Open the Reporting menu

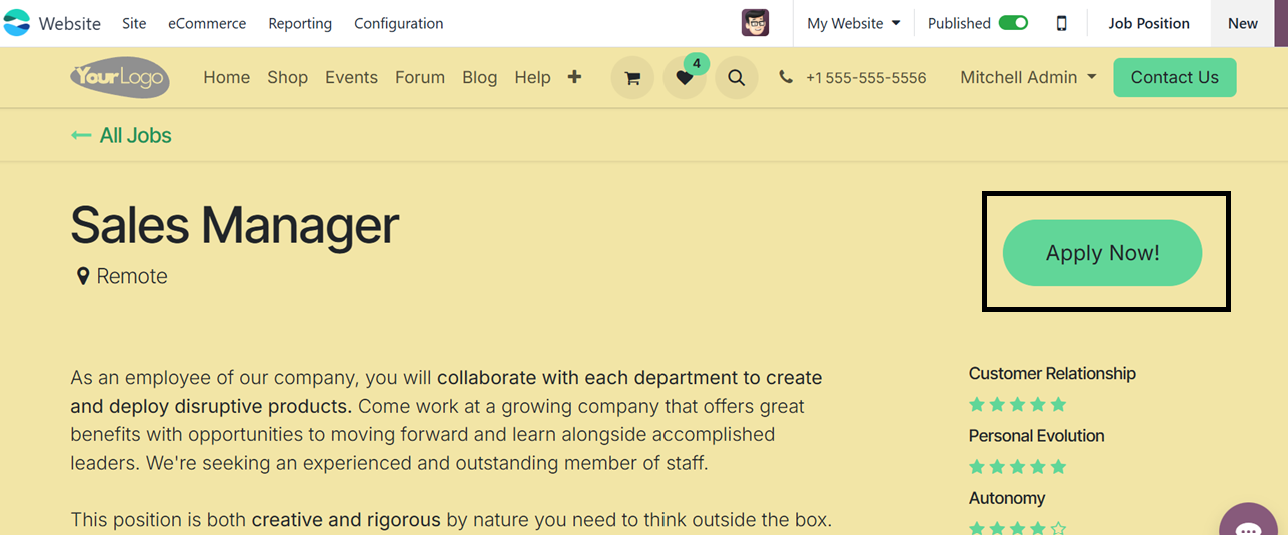300,23
